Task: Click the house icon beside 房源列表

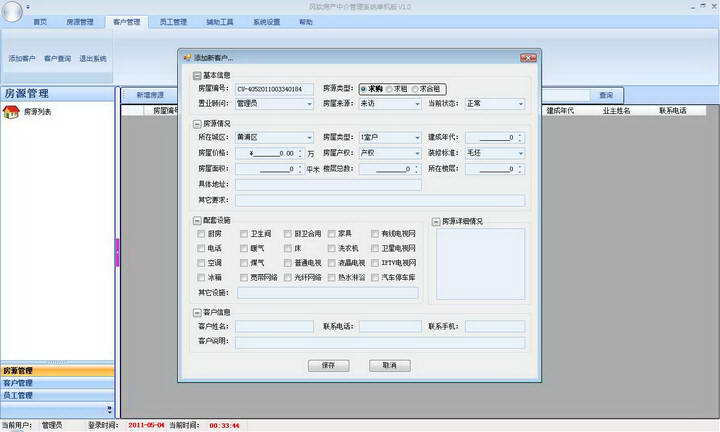Action: 11,112
